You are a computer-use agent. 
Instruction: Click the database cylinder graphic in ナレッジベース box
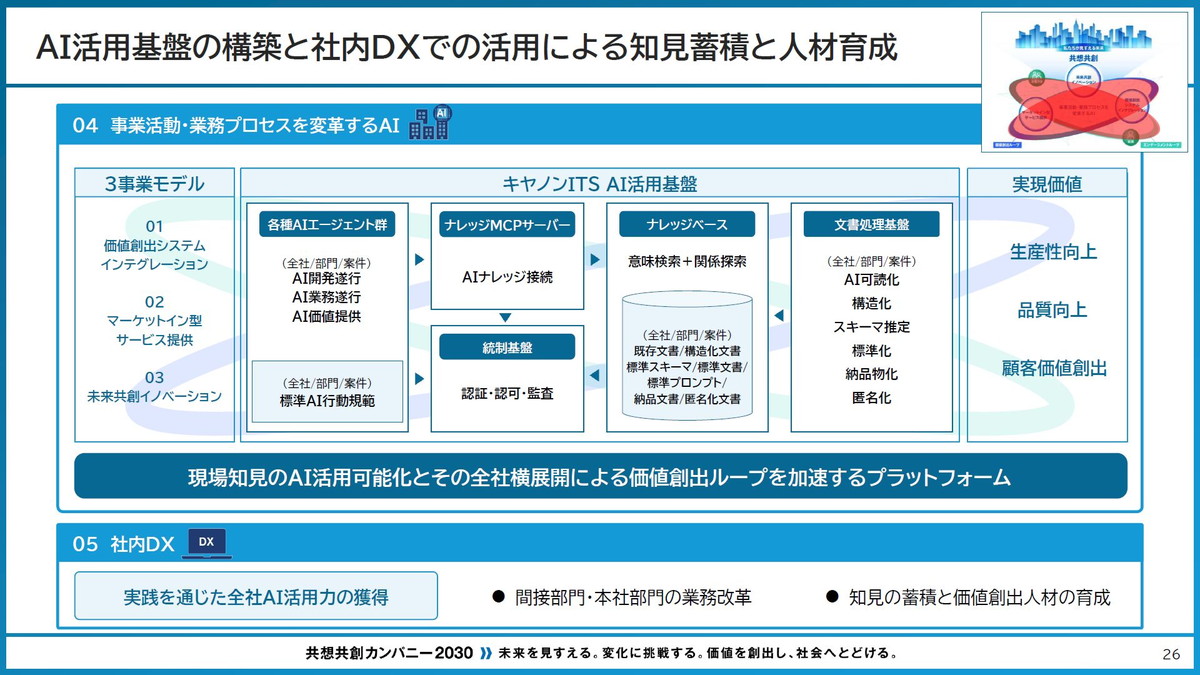point(685,355)
